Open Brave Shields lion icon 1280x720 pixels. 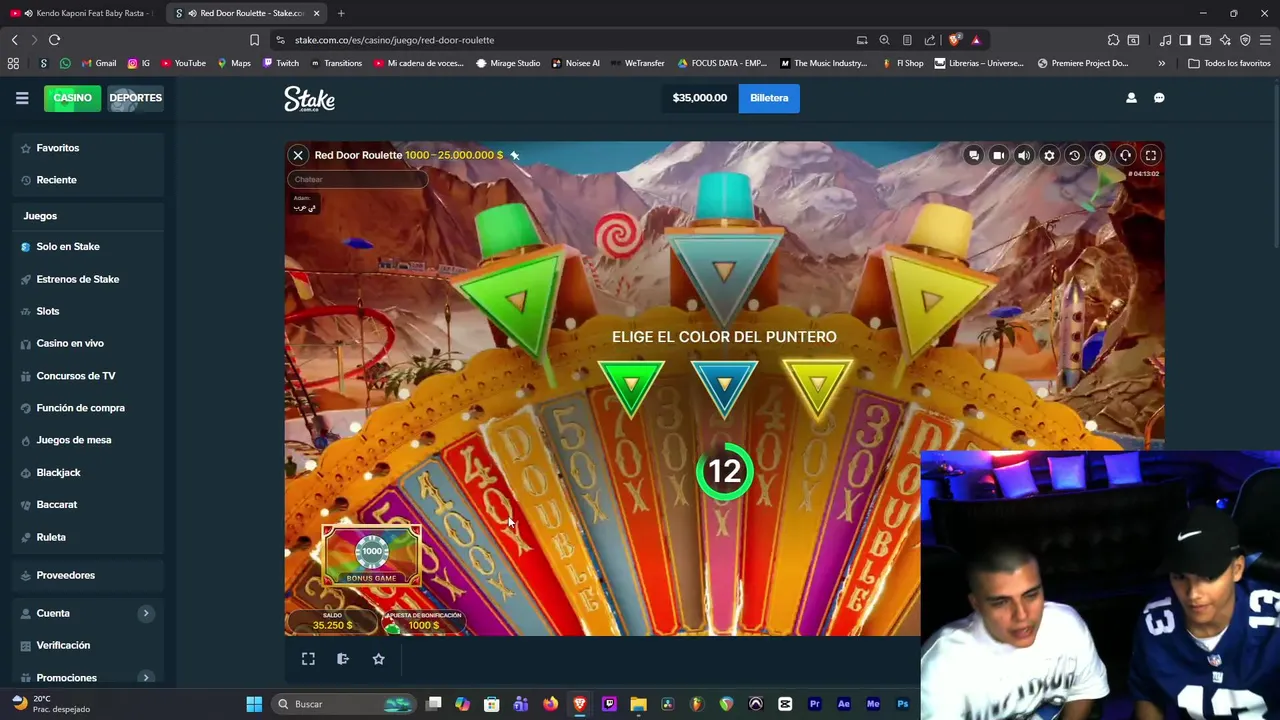click(x=955, y=40)
